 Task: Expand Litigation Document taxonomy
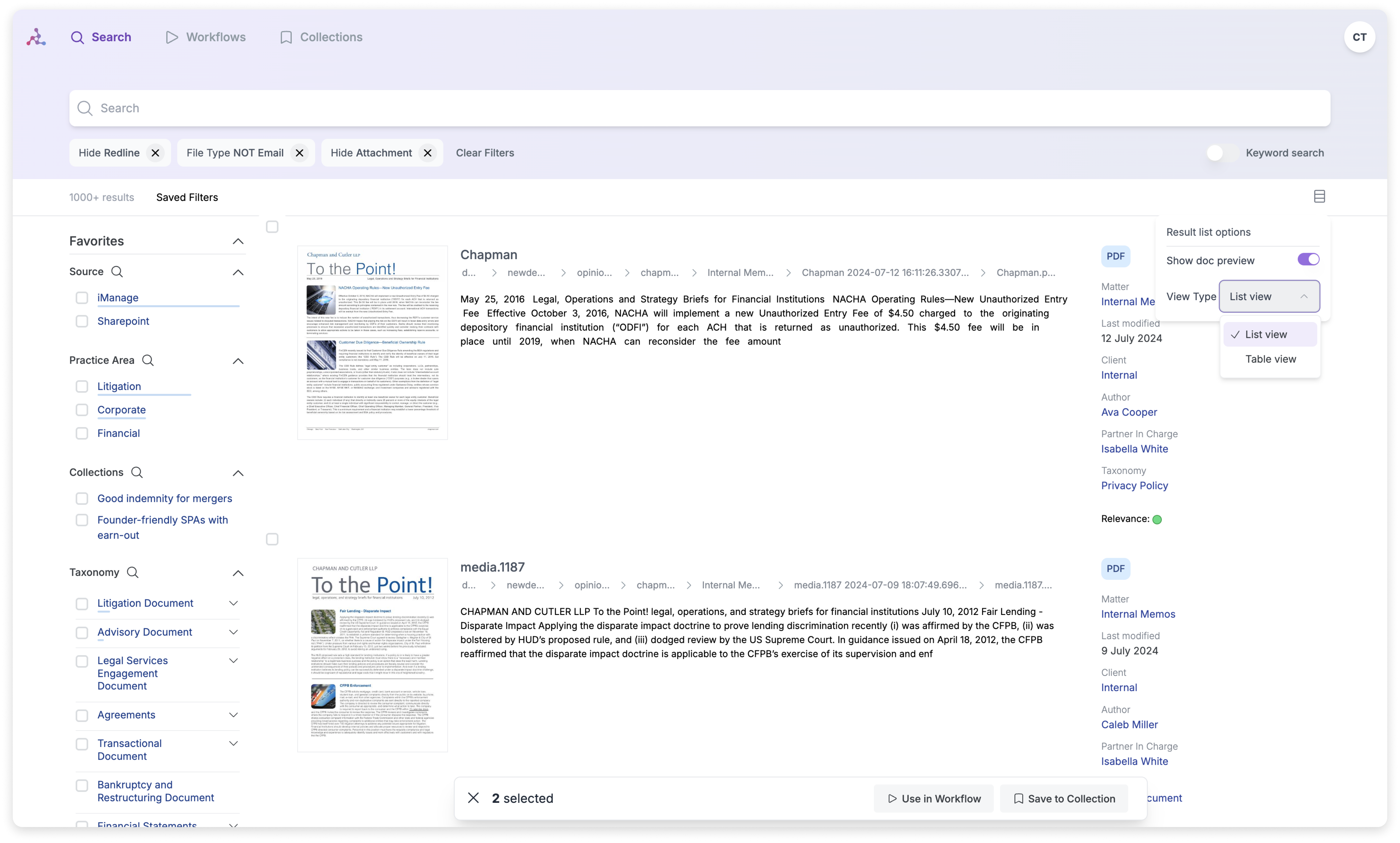coord(233,603)
